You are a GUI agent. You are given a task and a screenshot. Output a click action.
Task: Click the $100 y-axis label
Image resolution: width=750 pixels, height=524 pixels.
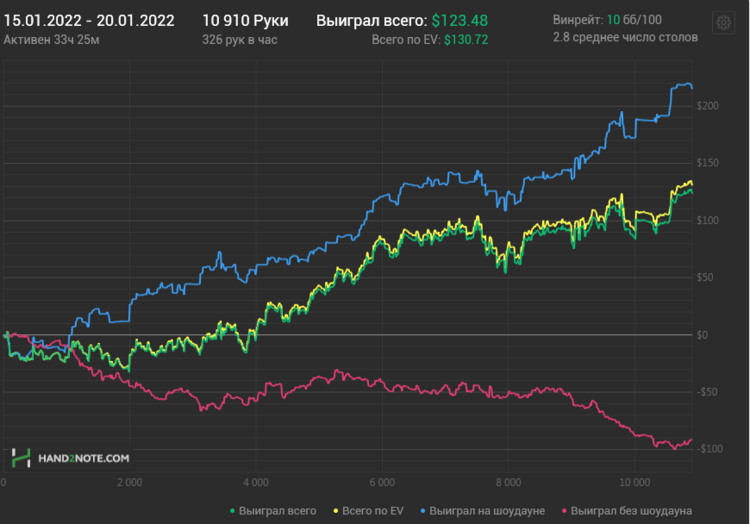[x=707, y=220]
